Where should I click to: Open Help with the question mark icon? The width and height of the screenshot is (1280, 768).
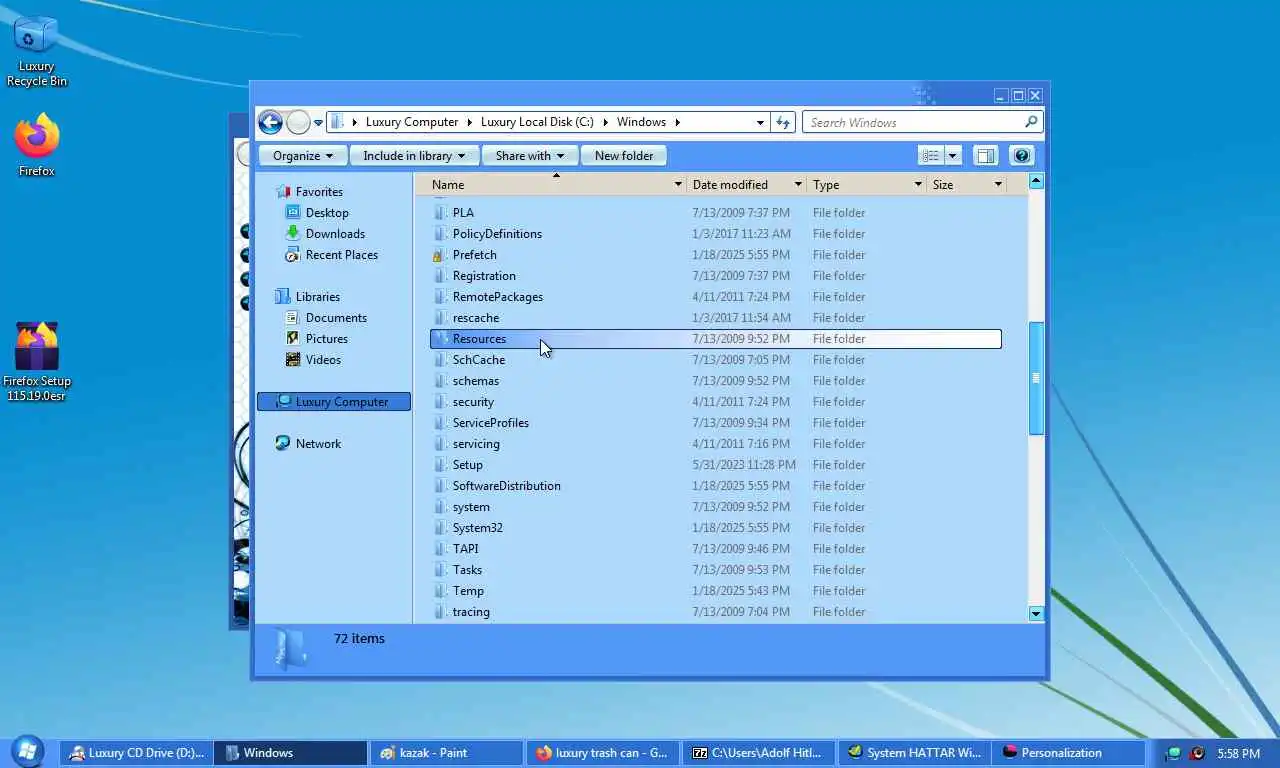pyautogui.click(x=1021, y=156)
